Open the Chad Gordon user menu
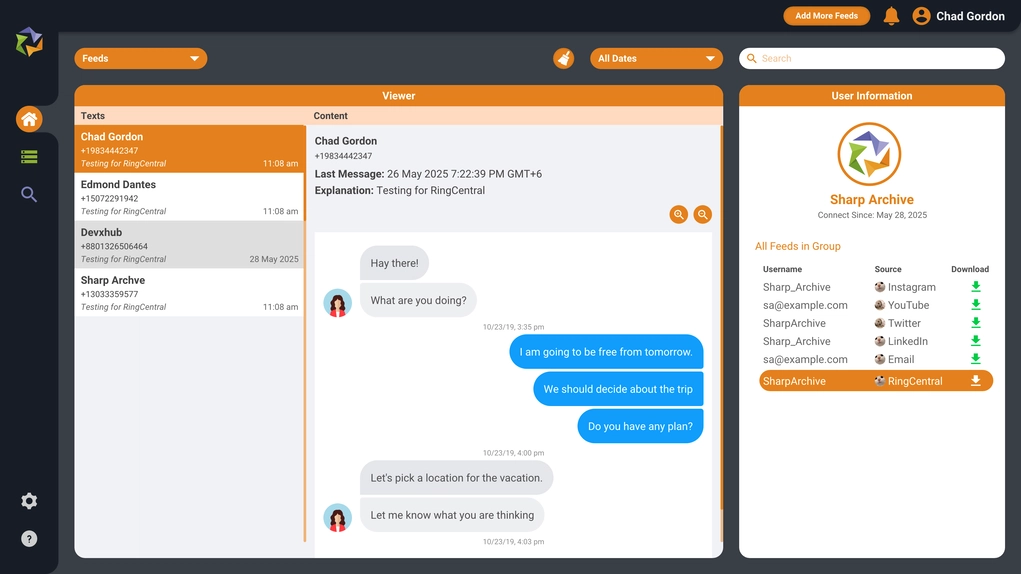Viewport: 1021px width, 574px height. [958, 16]
